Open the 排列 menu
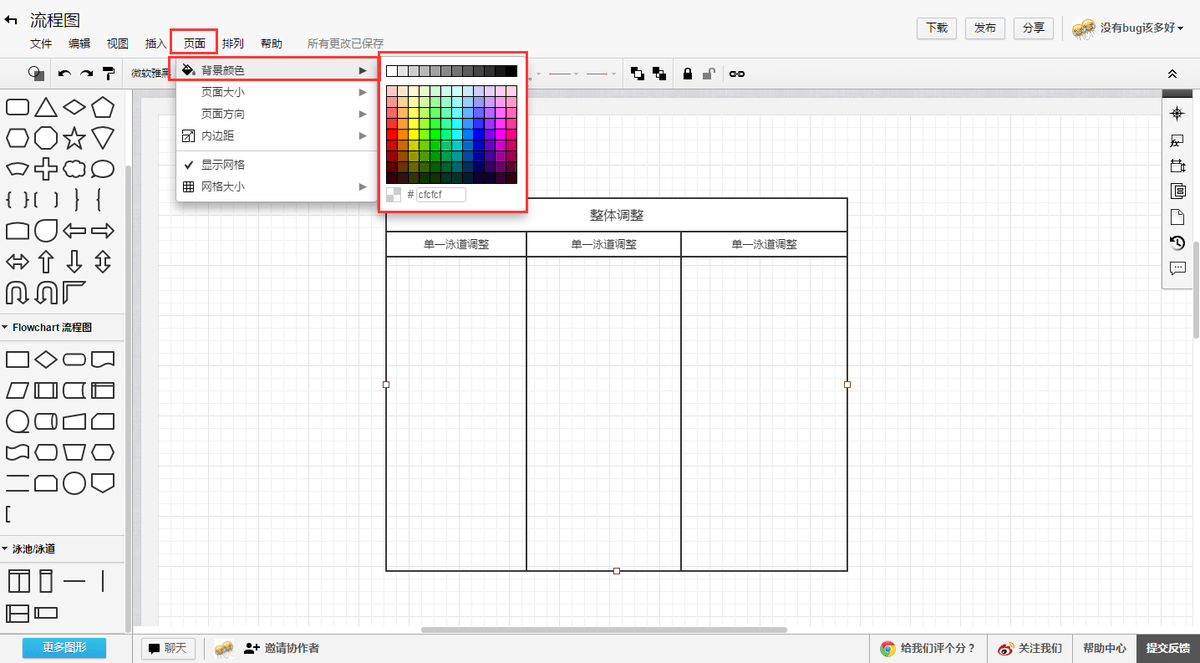 233,44
